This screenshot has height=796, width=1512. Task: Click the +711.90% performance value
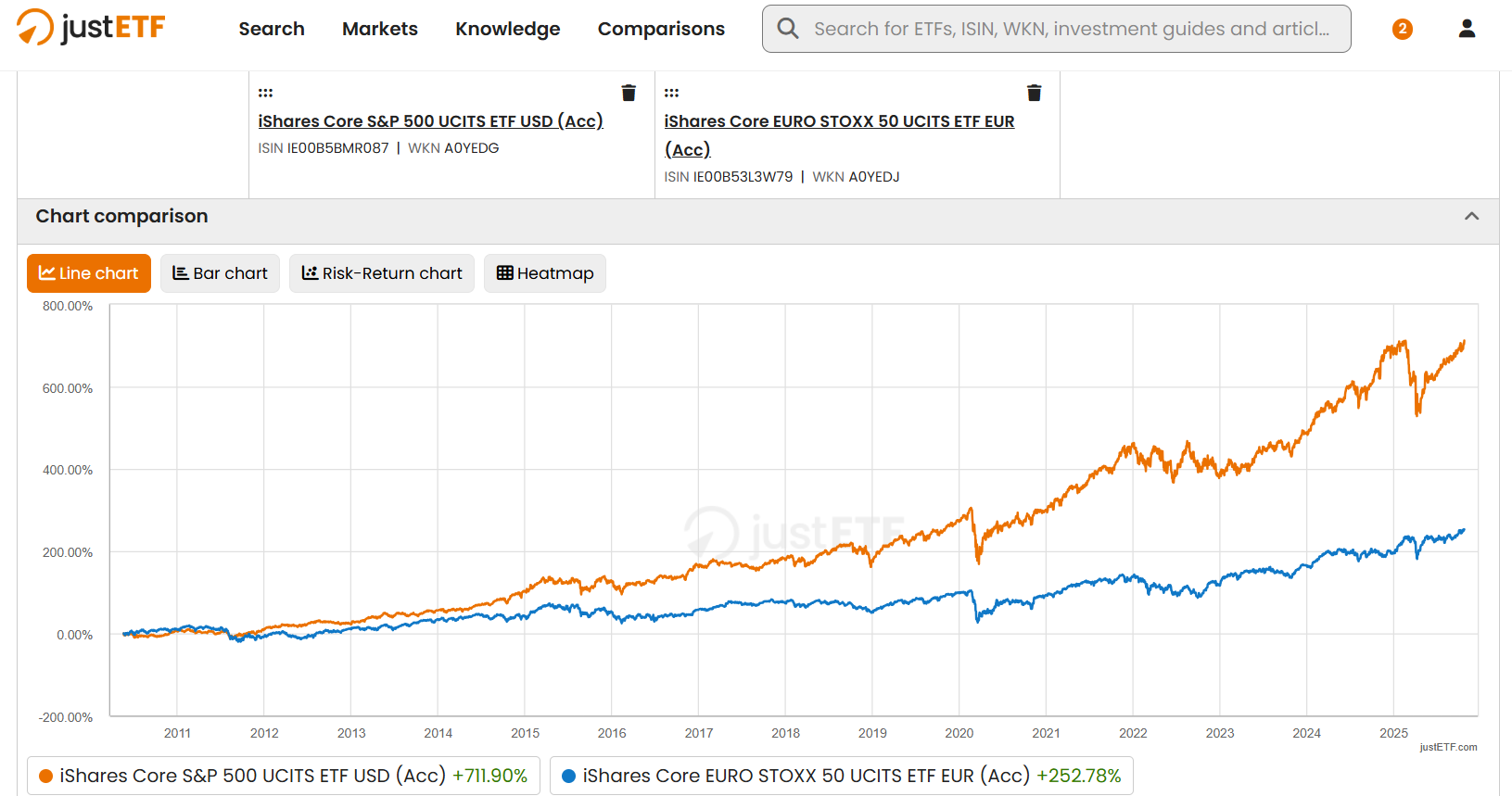489,776
